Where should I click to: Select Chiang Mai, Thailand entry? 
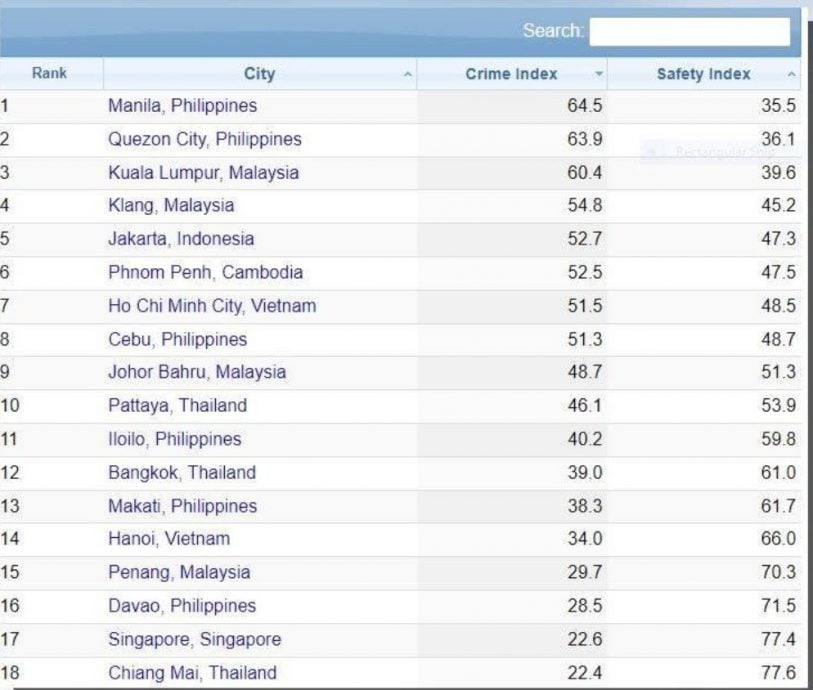coord(192,673)
